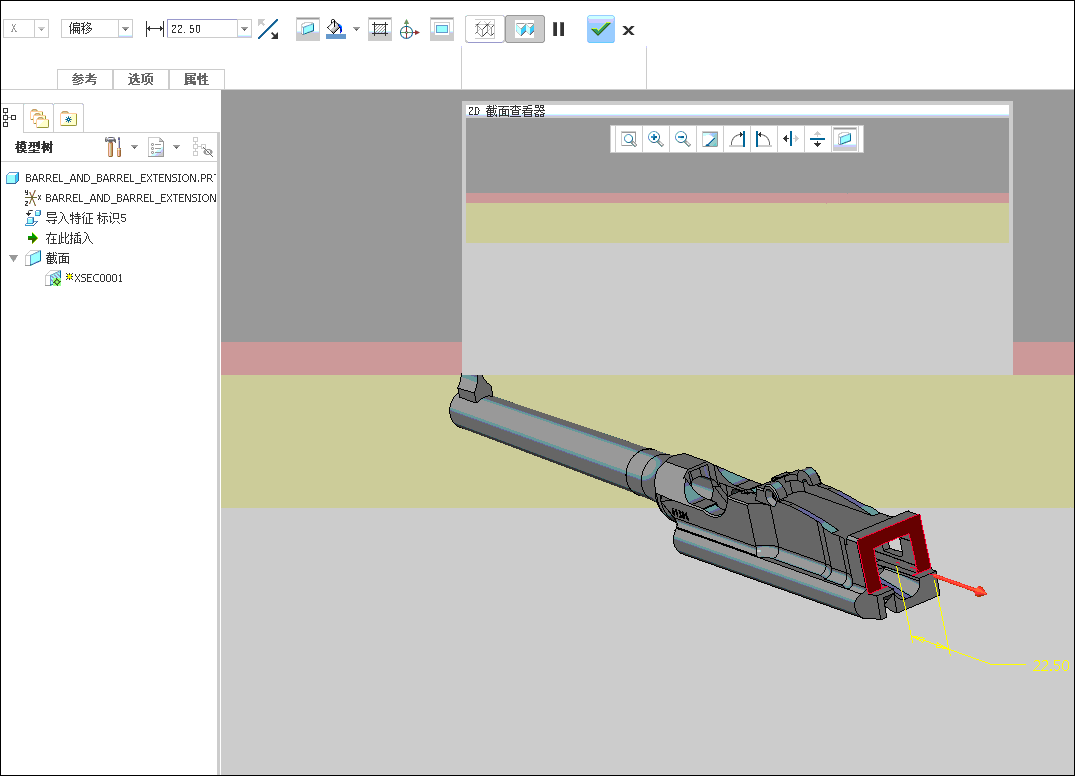The image size is (1075, 776).
Task: Flip the section clipping direction
Action: click(268, 29)
